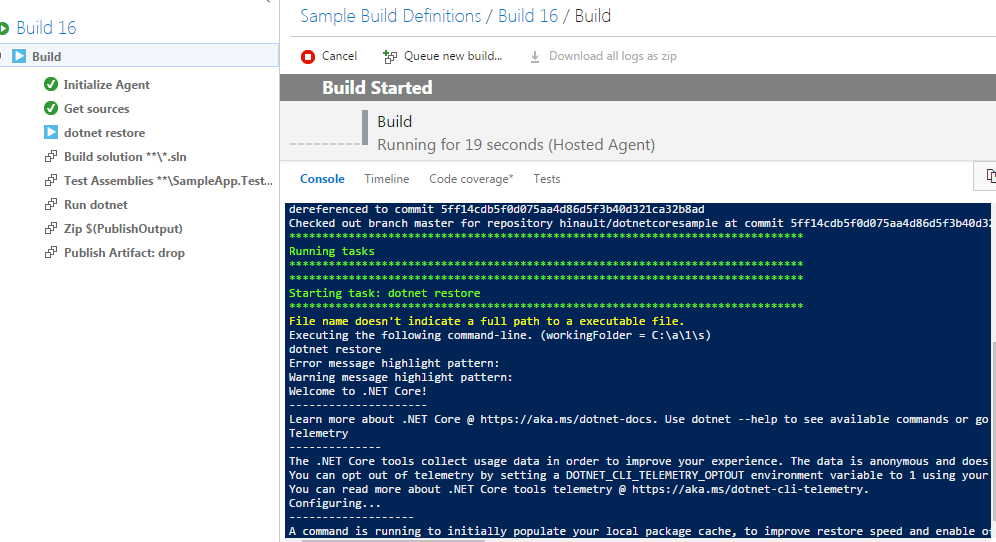Click green checkmark beside Get sources
The height and width of the screenshot is (542, 996).
[x=51, y=109]
